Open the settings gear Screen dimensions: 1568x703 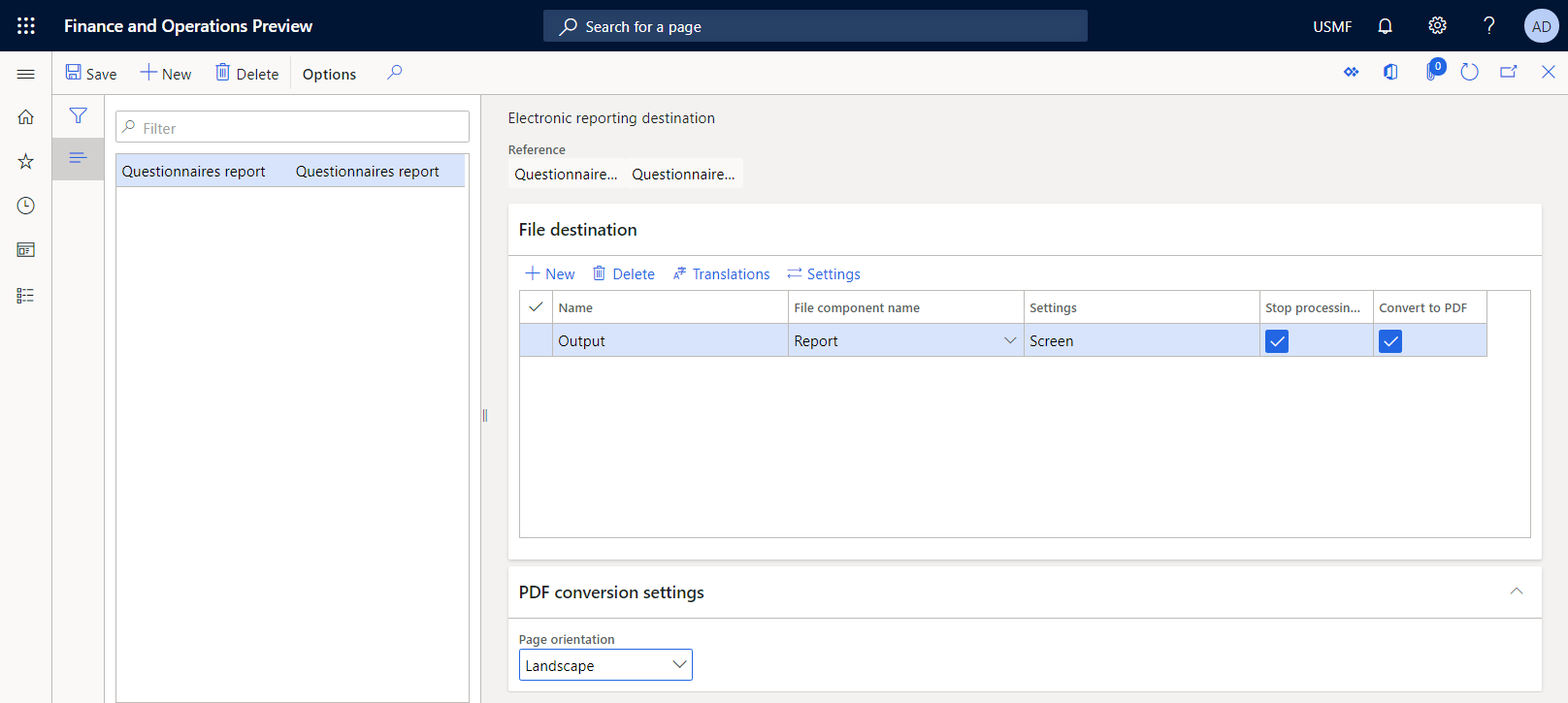point(1437,26)
